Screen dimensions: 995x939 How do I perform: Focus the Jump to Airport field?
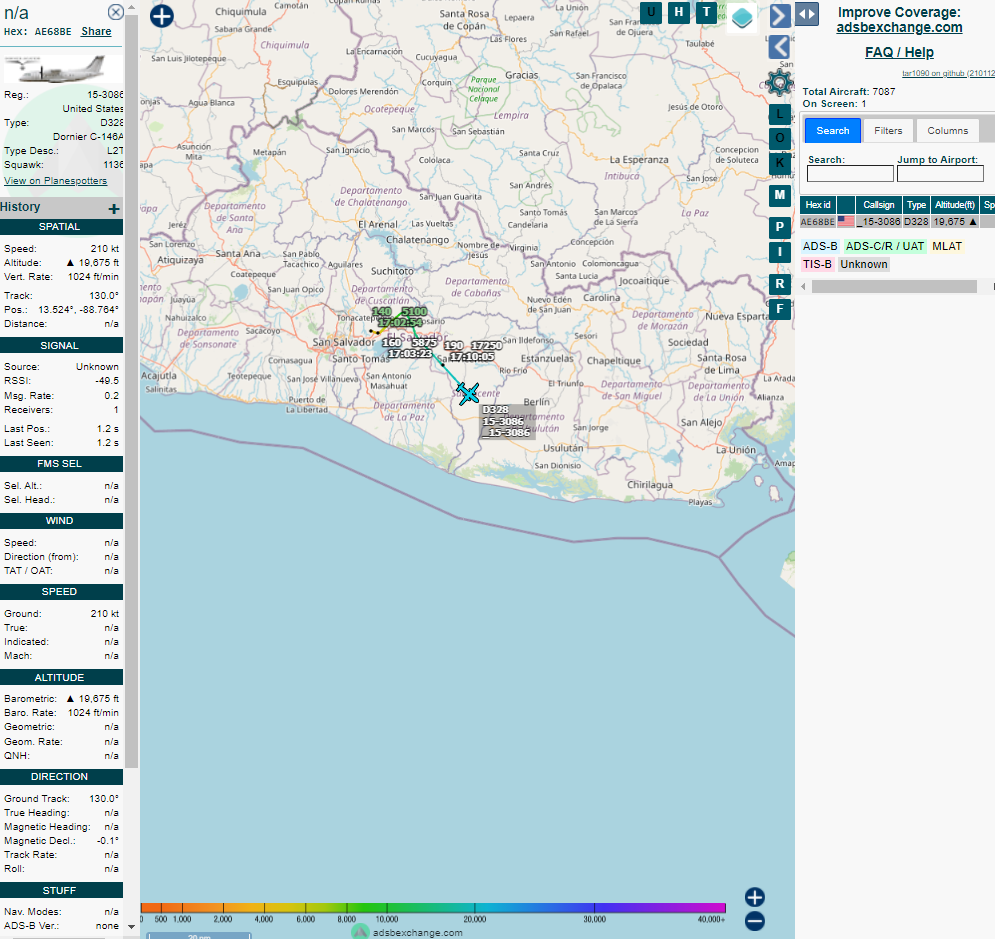click(x=940, y=174)
